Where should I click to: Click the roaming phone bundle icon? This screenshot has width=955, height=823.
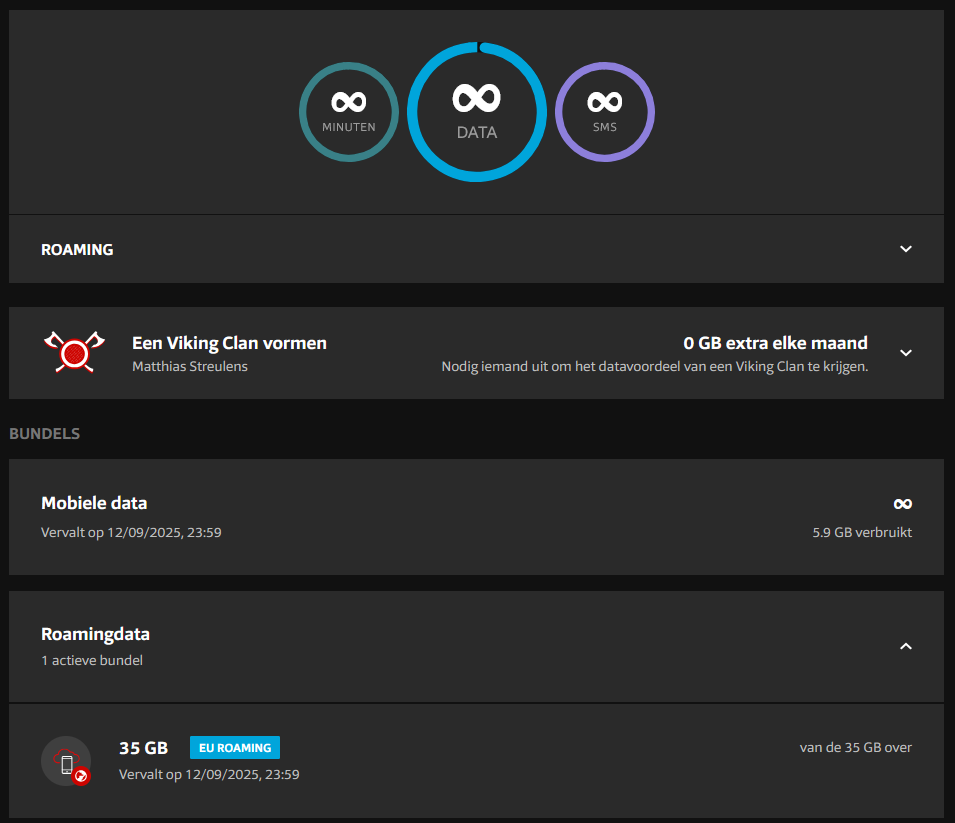[x=66, y=761]
